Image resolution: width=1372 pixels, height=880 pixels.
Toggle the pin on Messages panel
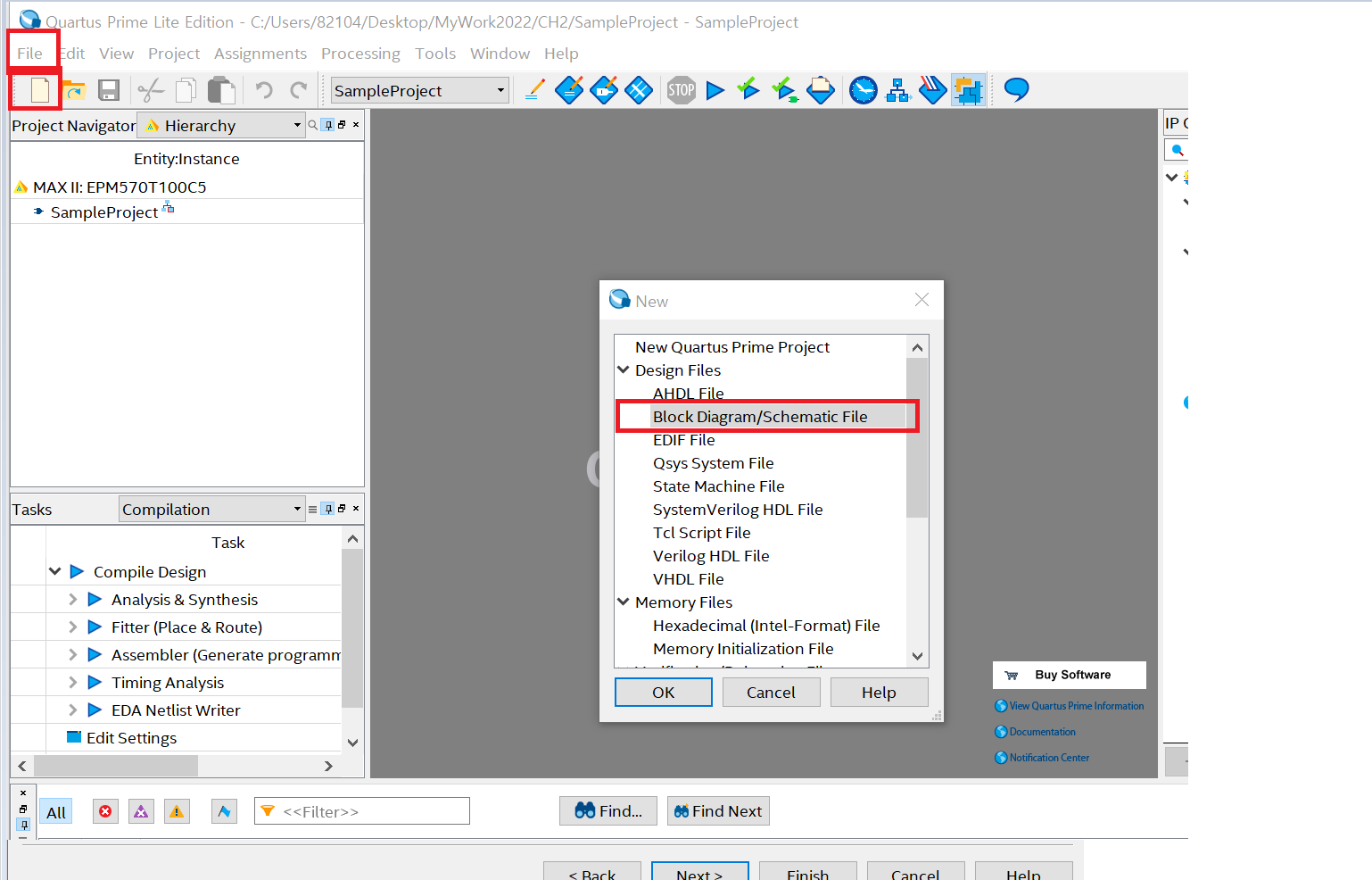point(24,825)
